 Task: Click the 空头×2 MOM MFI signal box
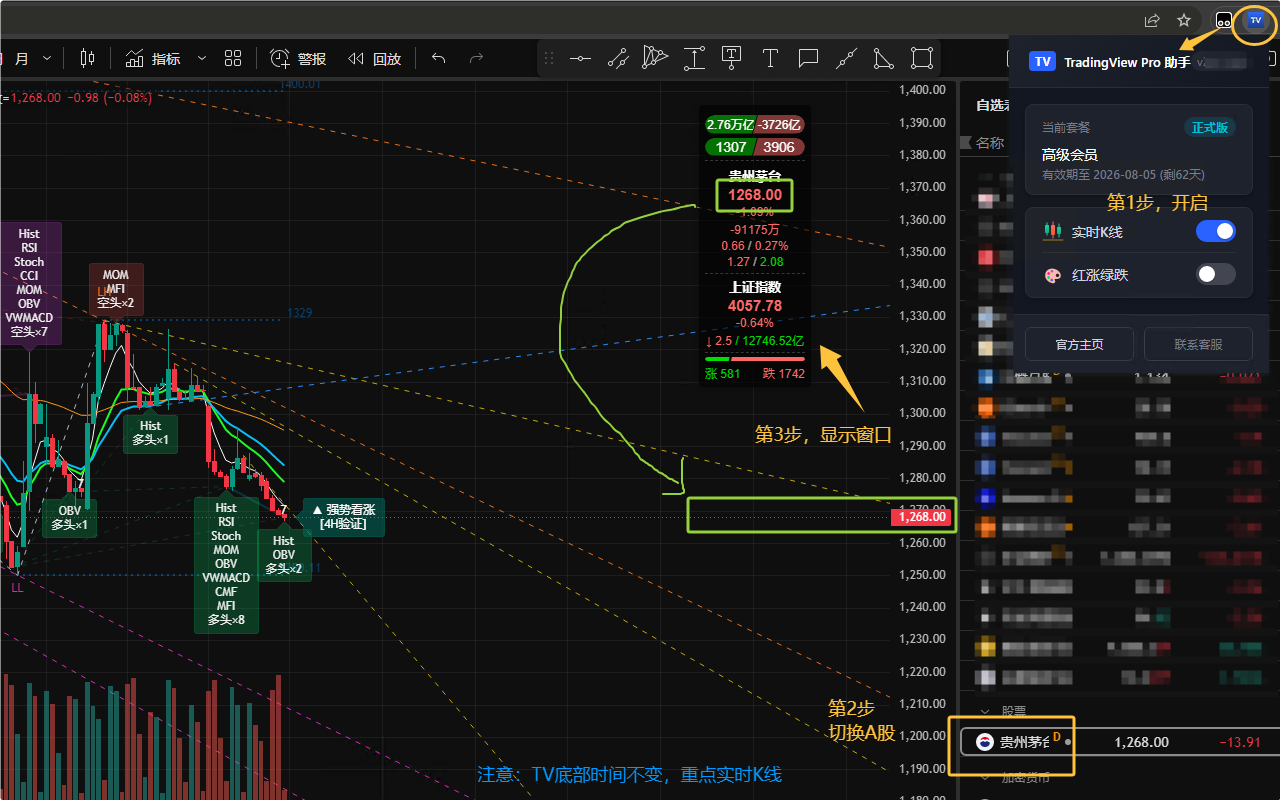(x=116, y=289)
